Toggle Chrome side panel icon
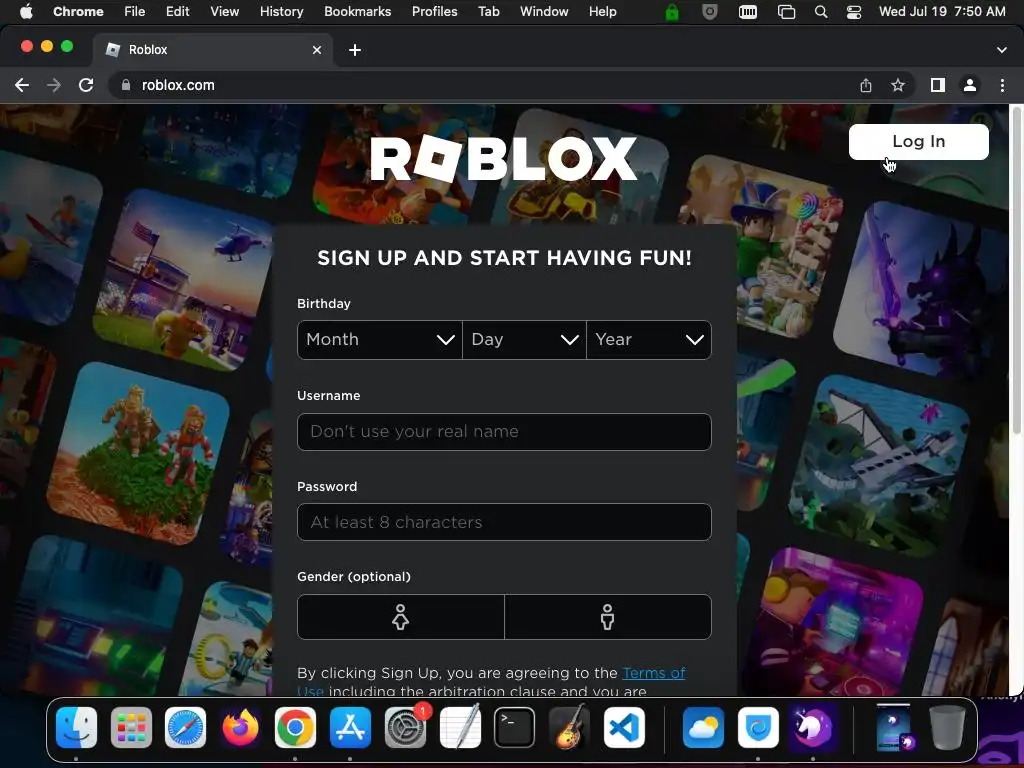Viewport: 1024px width, 768px height. pyautogui.click(x=938, y=85)
